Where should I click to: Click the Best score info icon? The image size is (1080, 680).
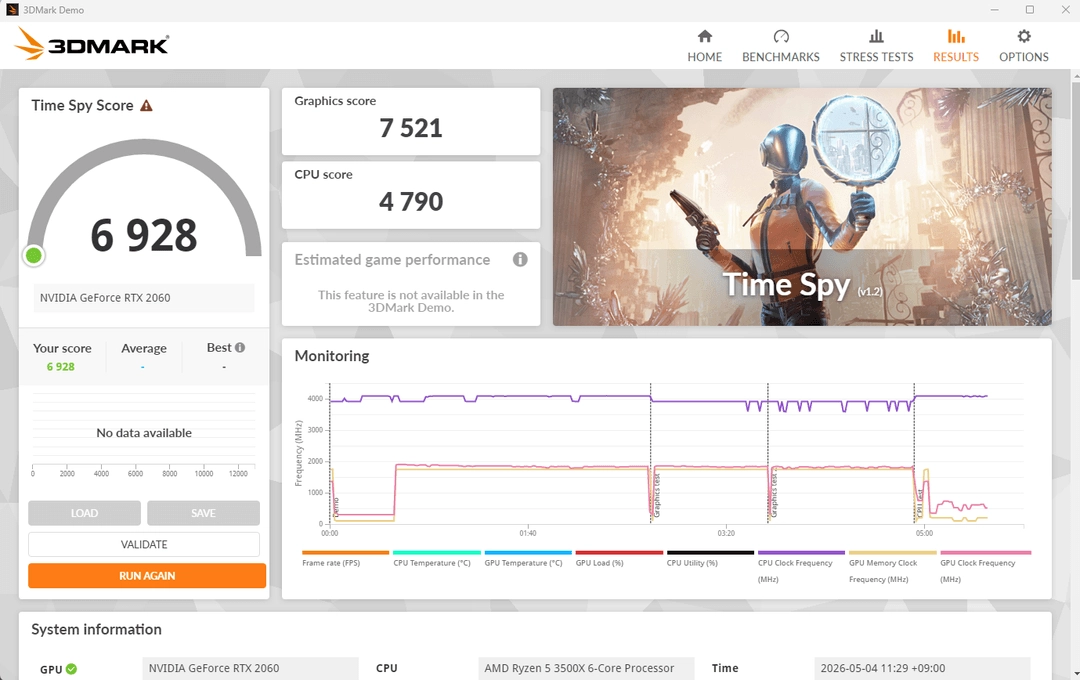point(240,348)
